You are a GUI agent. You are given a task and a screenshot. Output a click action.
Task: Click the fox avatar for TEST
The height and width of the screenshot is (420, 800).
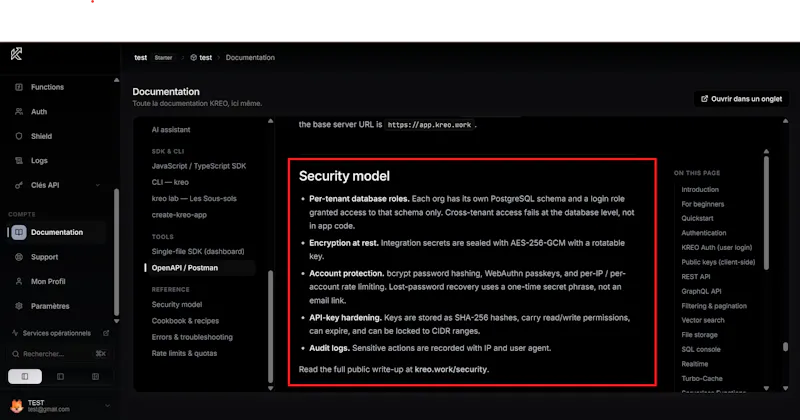17,406
